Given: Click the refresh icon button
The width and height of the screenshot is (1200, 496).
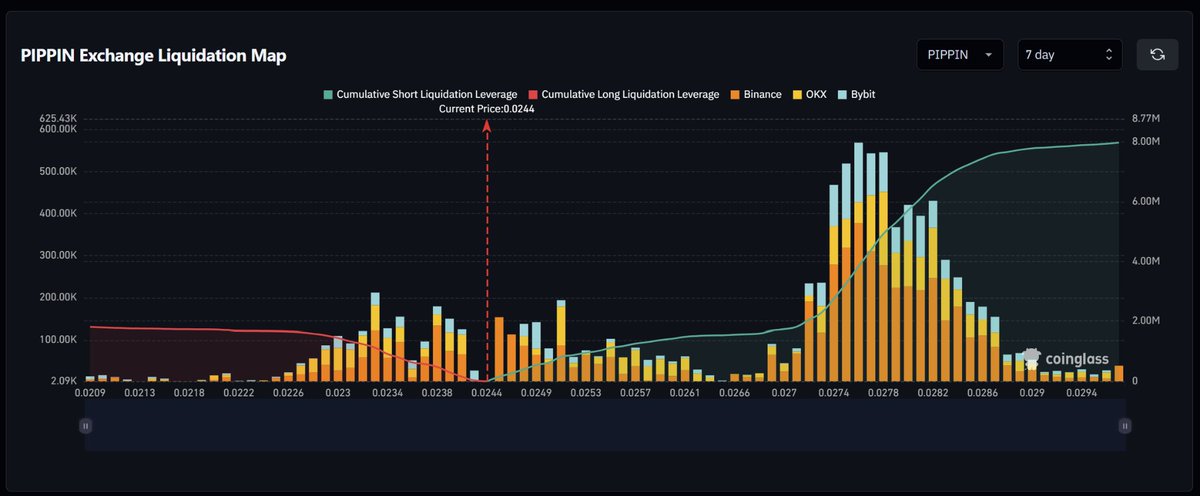Looking at the screenshot, I should tap(1157, 54).
